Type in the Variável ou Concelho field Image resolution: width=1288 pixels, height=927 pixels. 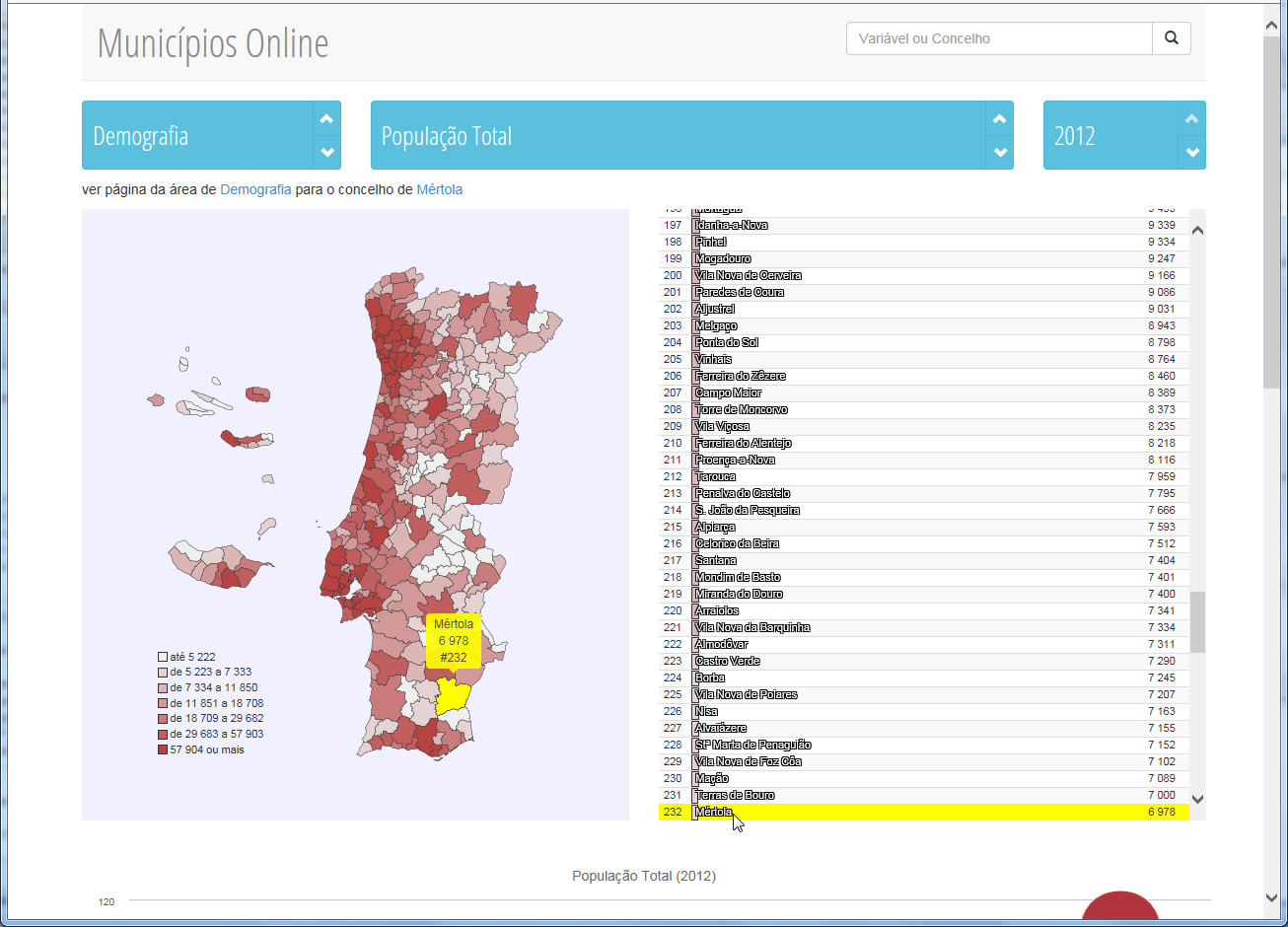998,38
